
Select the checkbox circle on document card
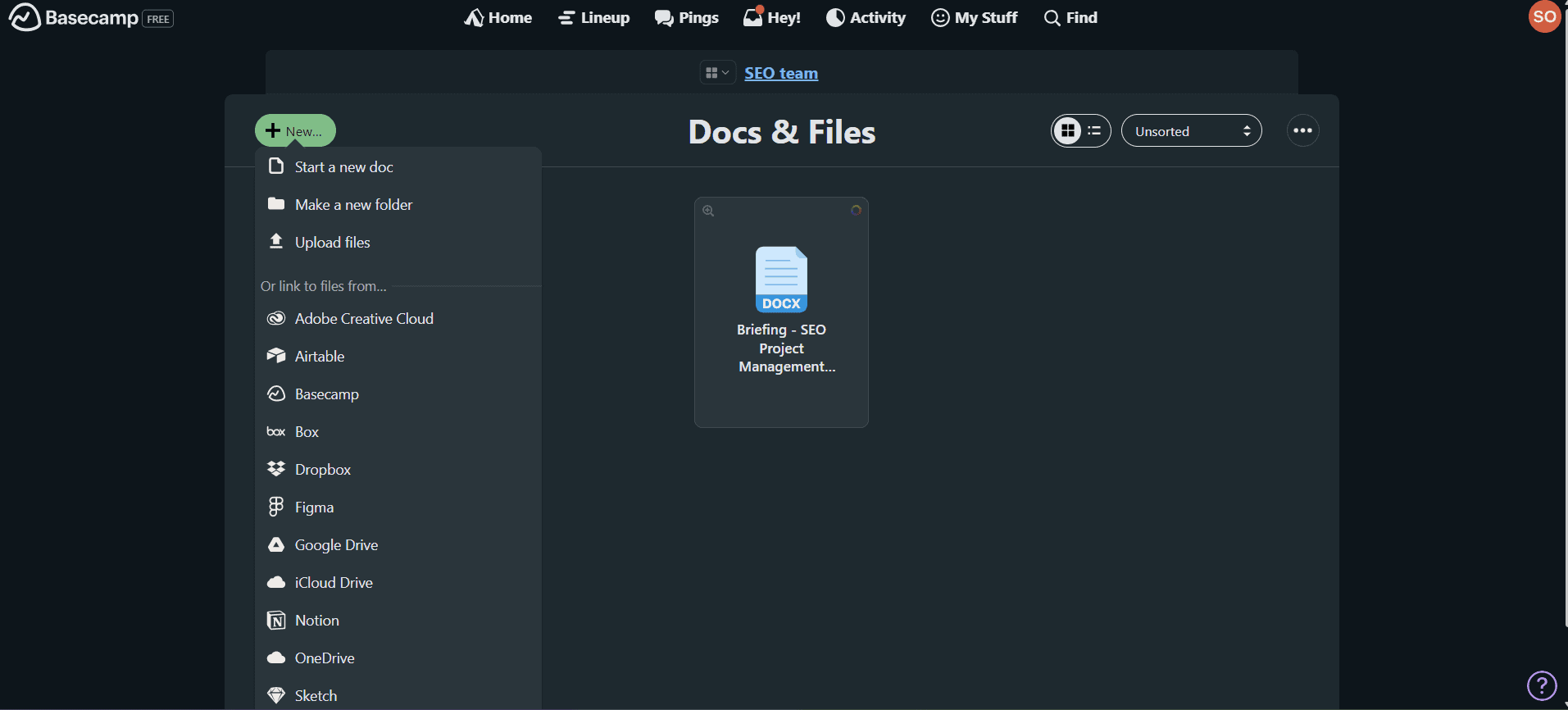click(x=855, y=211)
